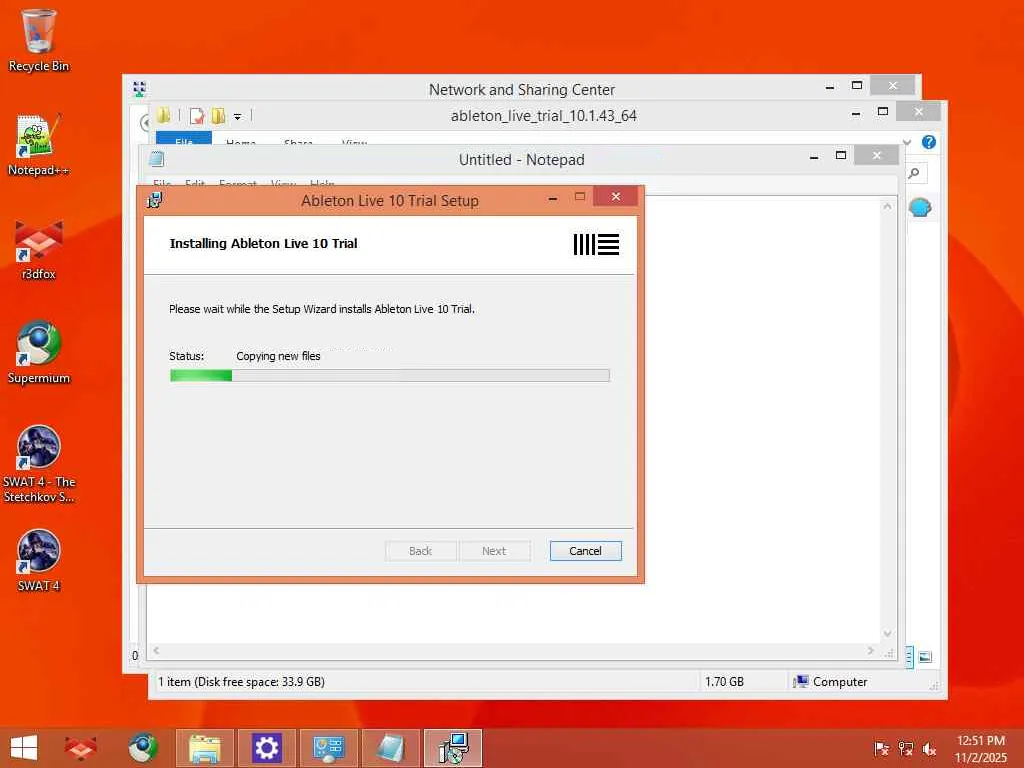Select the Notepad++ desktop shortcut

tap(39, 144)
